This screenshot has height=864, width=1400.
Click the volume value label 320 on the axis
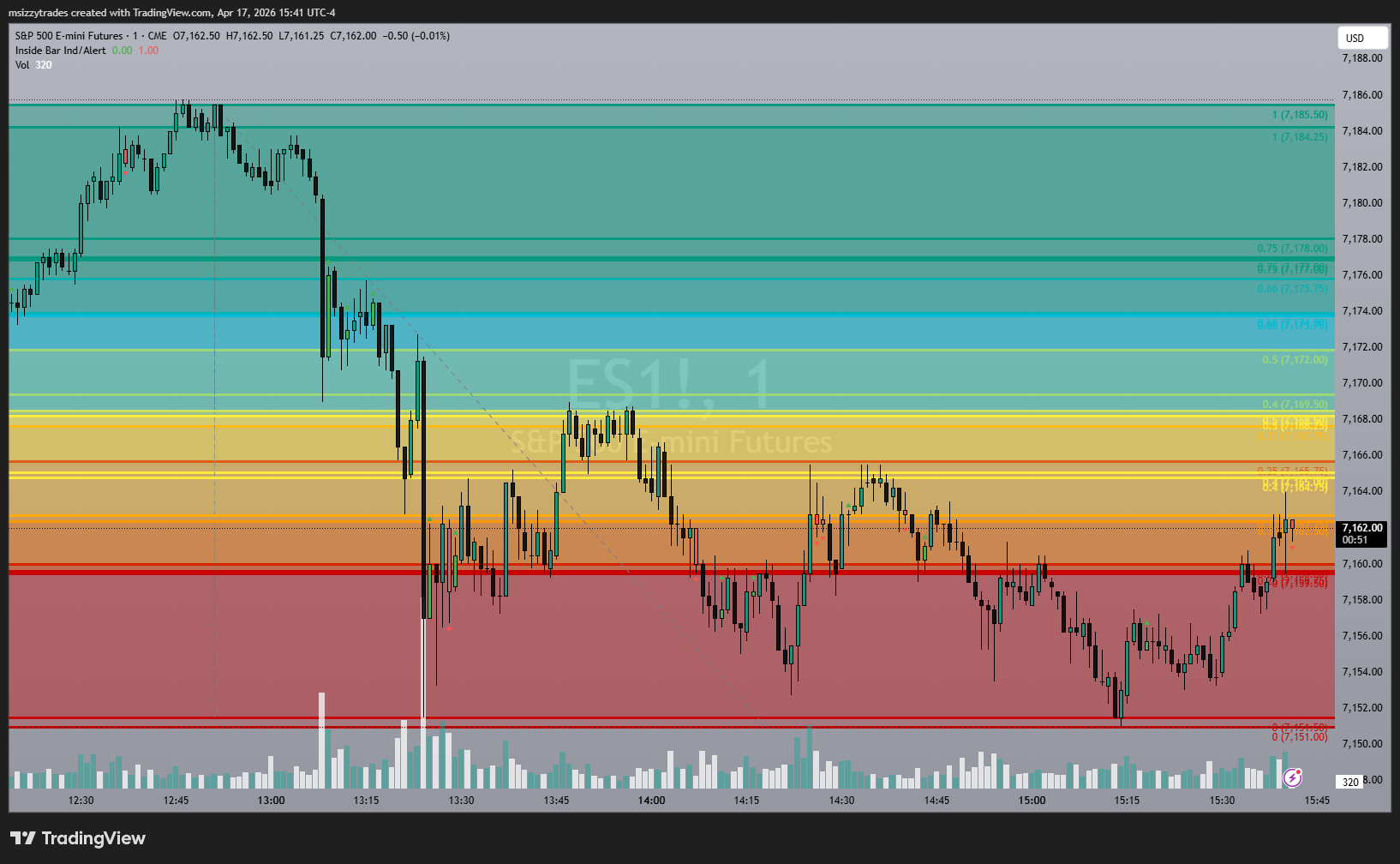[x=1350, y=782]
